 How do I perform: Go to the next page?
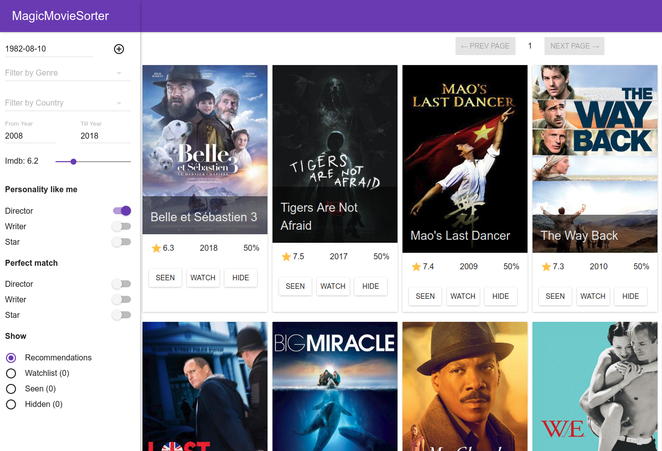[574, 46]
